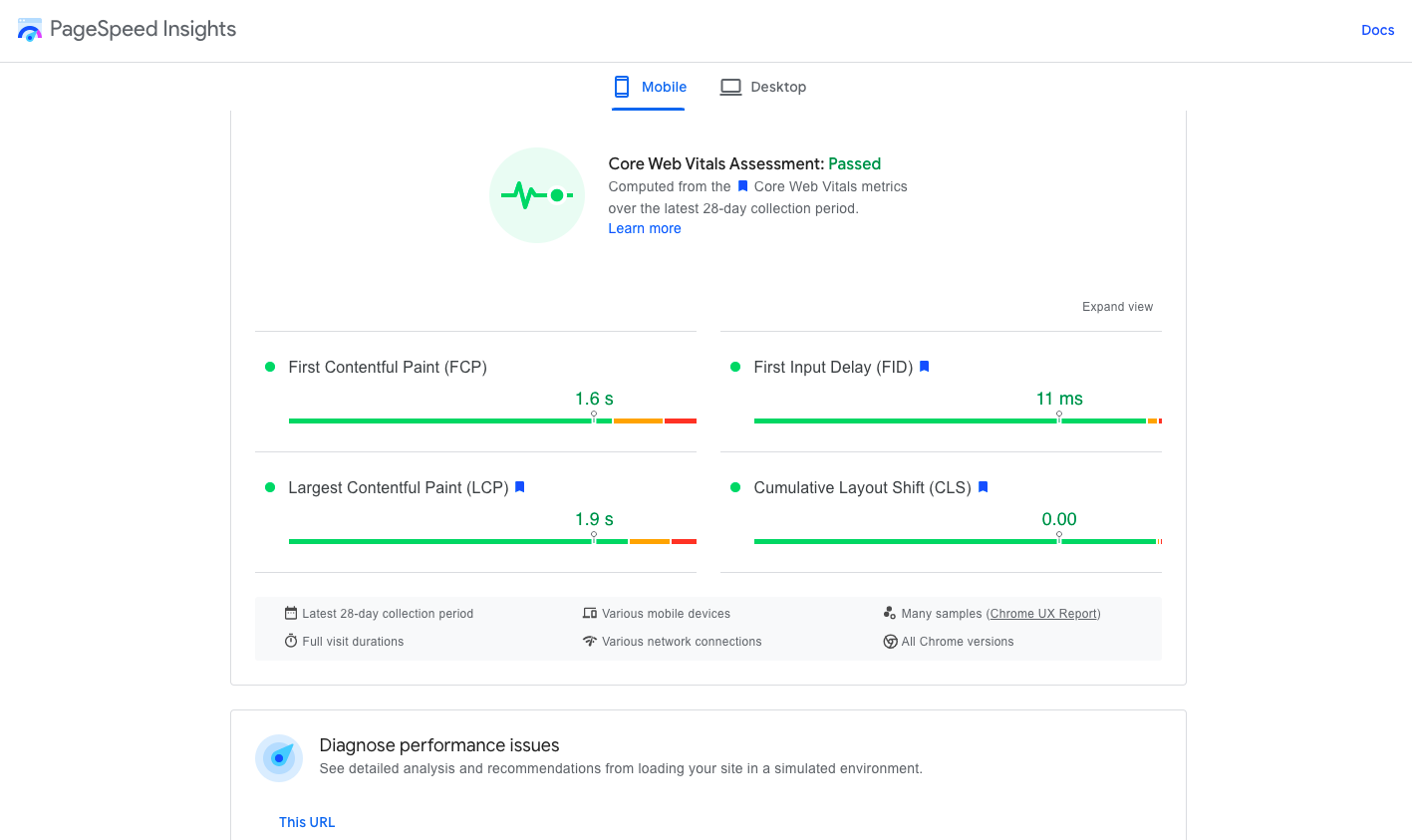1412x840 pixels.
Task: Click the Chrome versions globe icon
Action: (x=890, y=641)
